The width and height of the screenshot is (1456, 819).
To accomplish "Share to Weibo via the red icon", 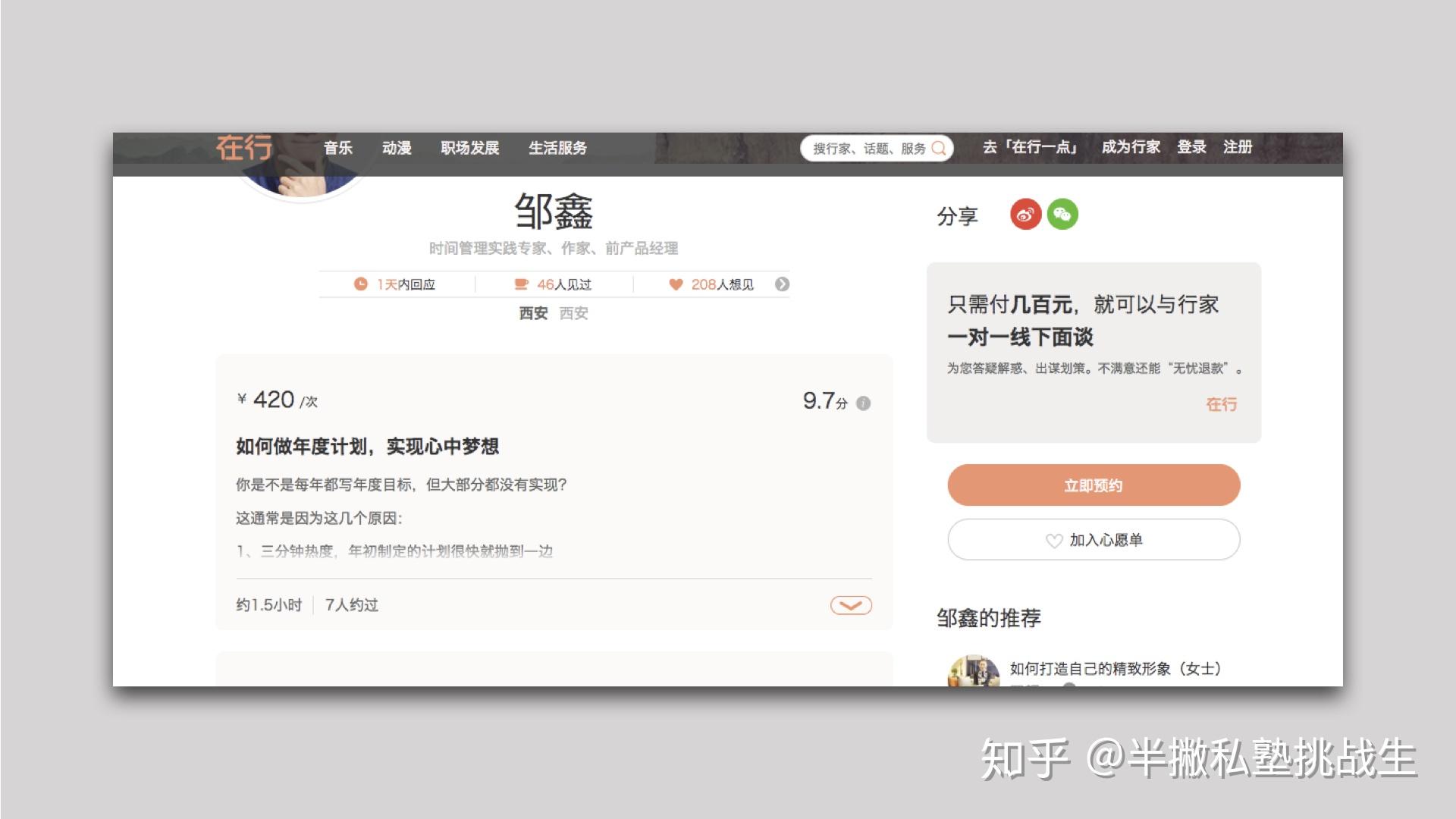I will click(1025, 215).
